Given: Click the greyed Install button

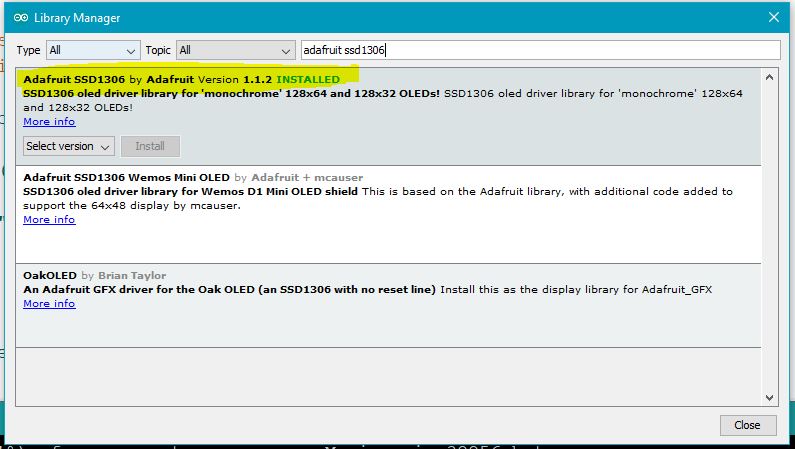Looking at the screenshot, I should (150, 146).
